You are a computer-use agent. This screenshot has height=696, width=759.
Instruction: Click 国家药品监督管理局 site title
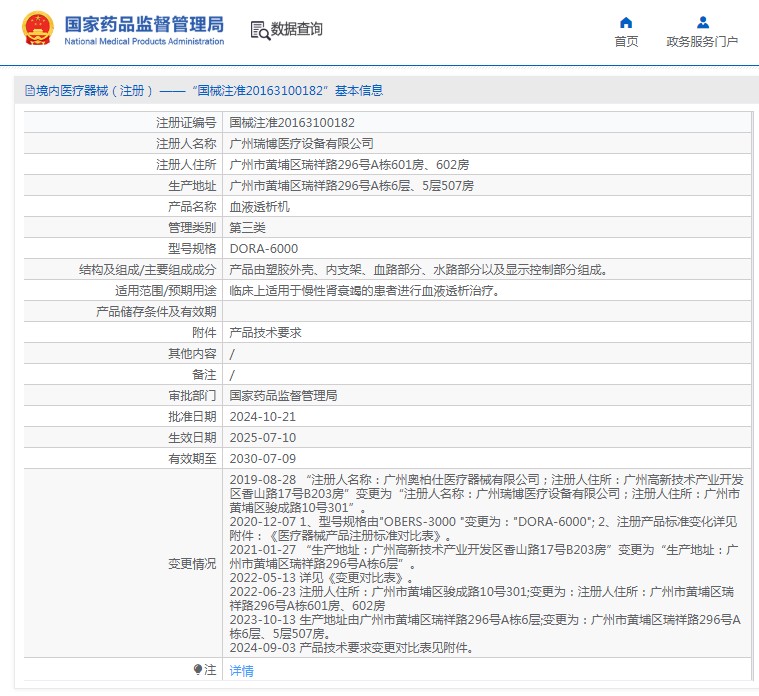click(x=144, y=25)
